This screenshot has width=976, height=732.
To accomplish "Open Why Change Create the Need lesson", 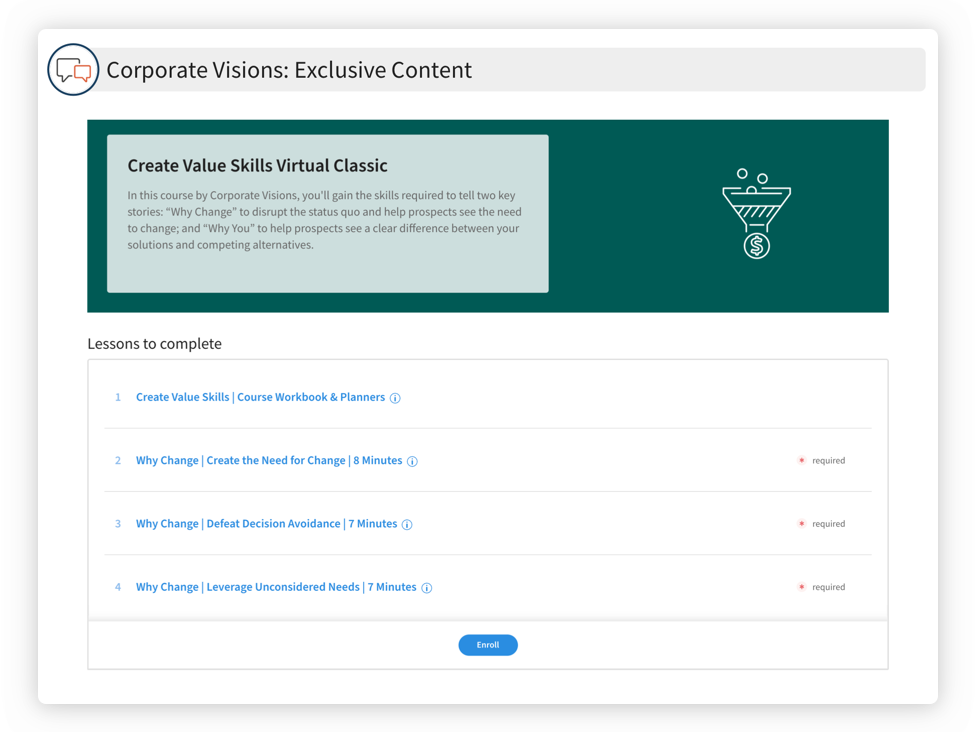I will click(x=268, y=461).
